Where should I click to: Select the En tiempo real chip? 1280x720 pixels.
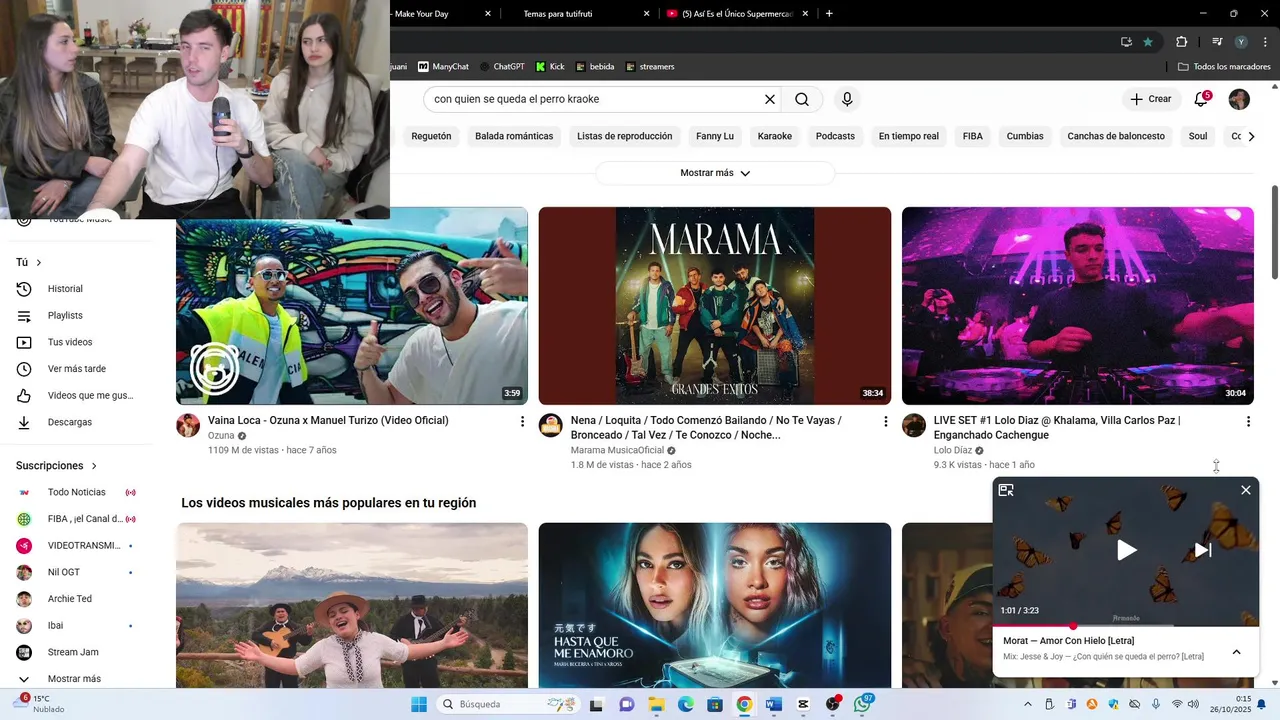[x=909, y=136]
